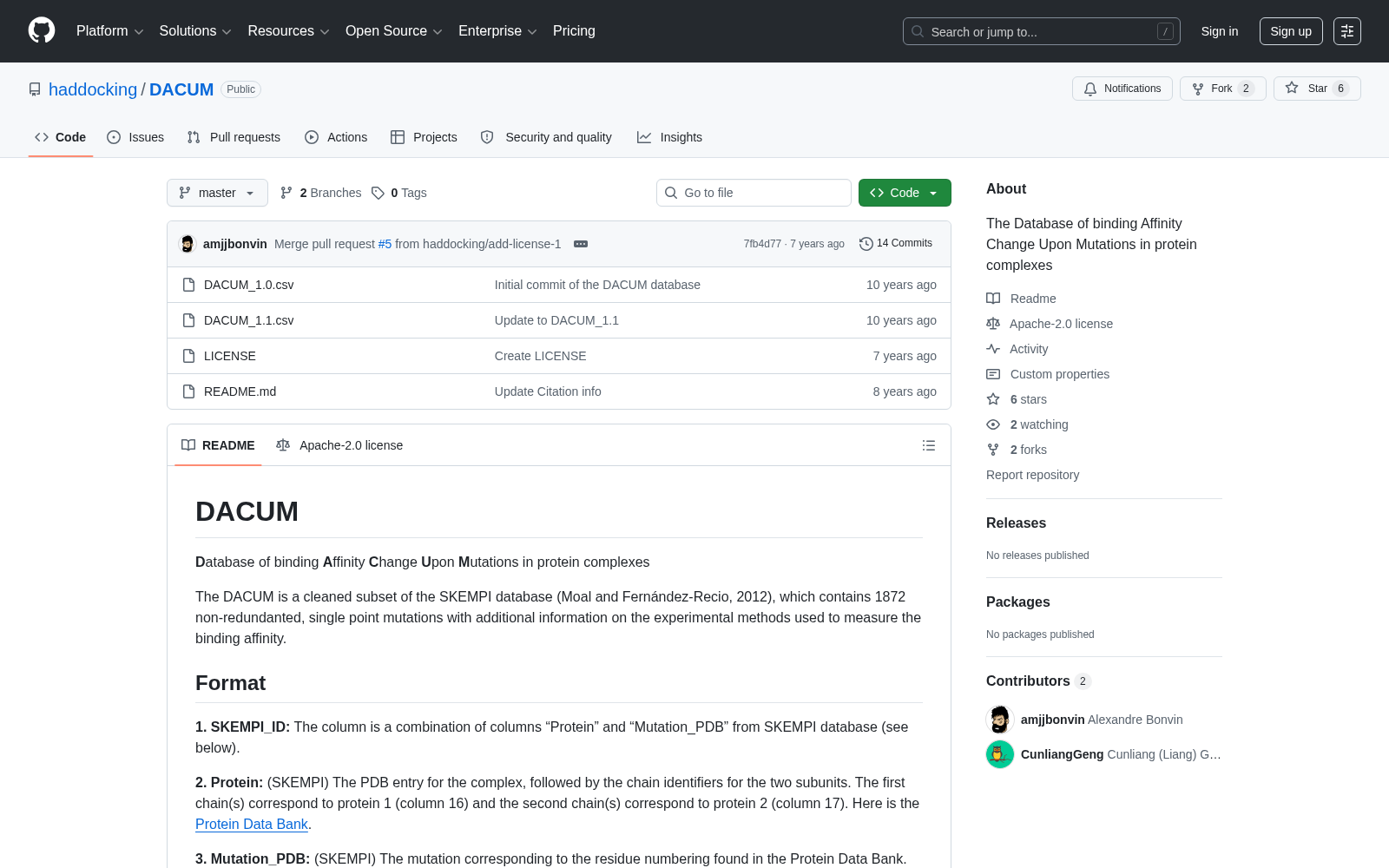Image resolution: width=1389 pixels, height=868 pixels.
Task: Switch to the Pull requests tab
Action: coord(234,137)
